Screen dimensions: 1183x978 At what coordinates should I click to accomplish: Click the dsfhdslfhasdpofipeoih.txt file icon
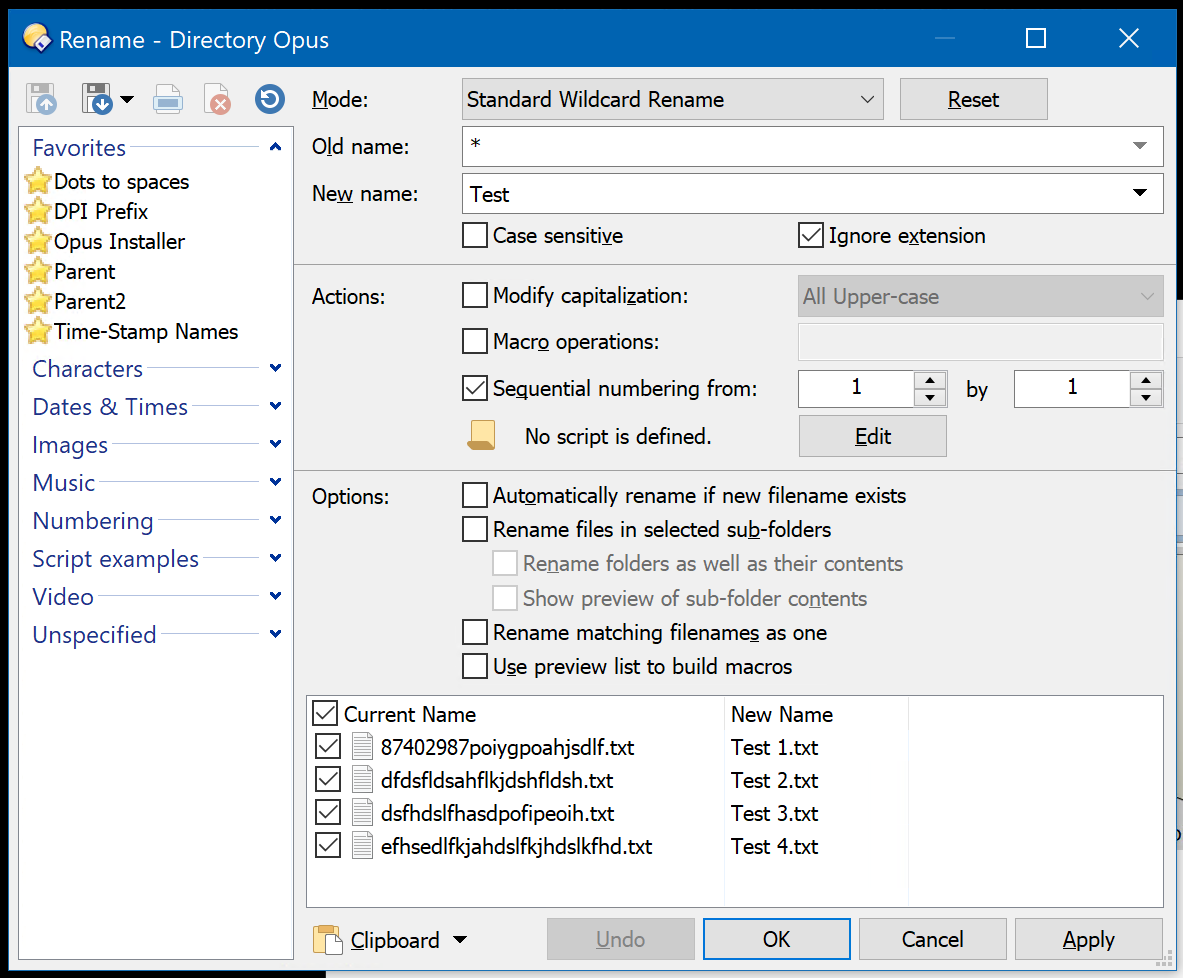pyautogui.click(x=363, y=813)
